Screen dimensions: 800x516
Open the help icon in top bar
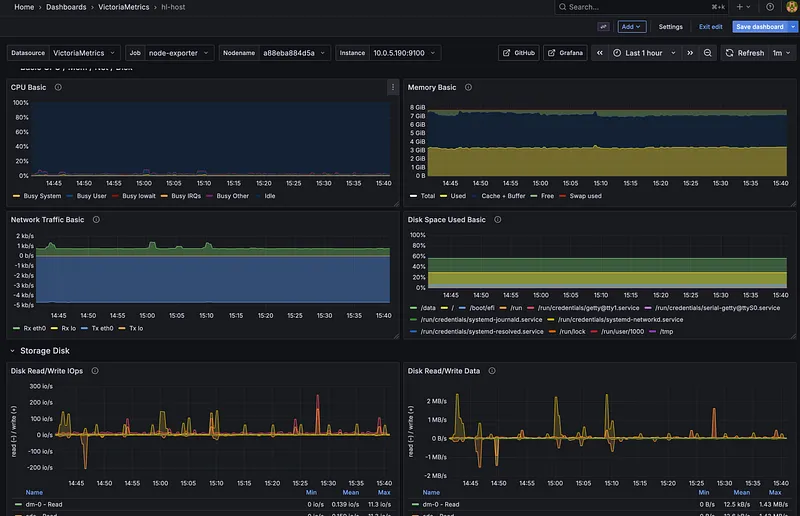770,7
